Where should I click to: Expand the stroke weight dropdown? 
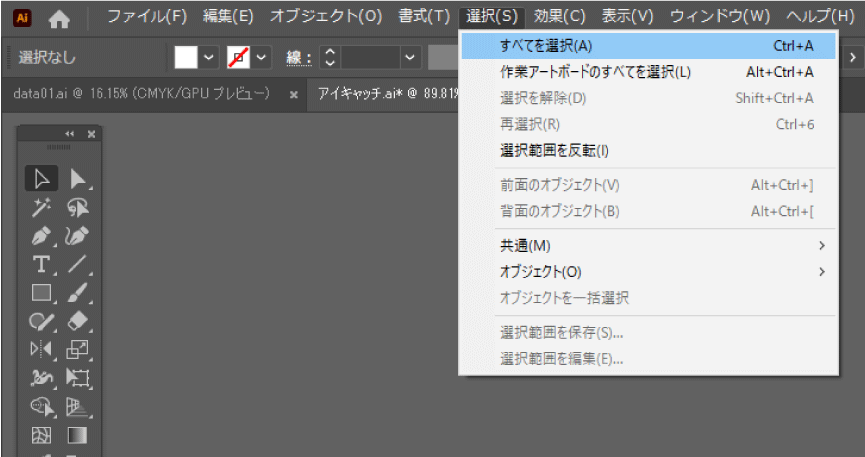pos(410,58)
